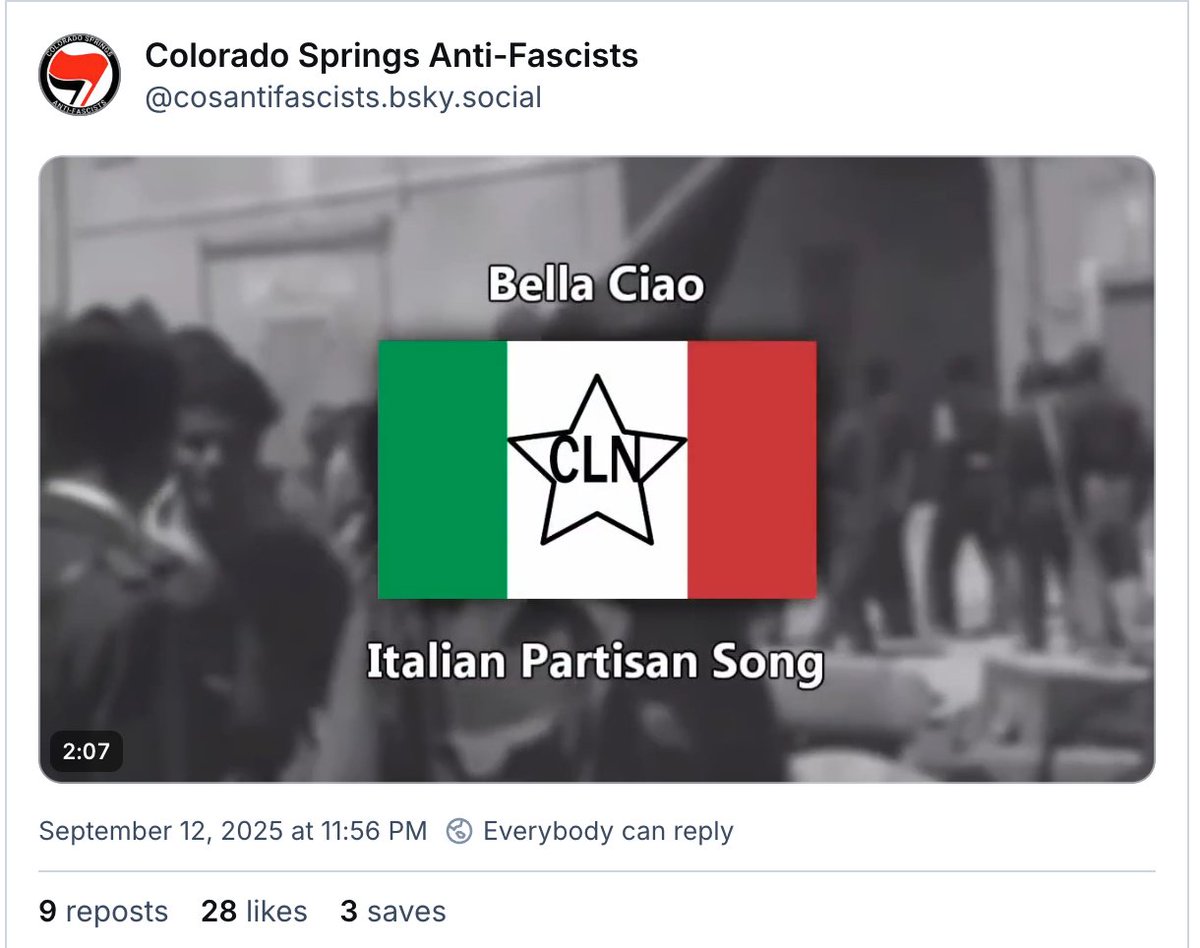Open the @cosantifascists.bsky.social handle link
The height and width of the screenshot is (948, 1200).
coord(343,98)
